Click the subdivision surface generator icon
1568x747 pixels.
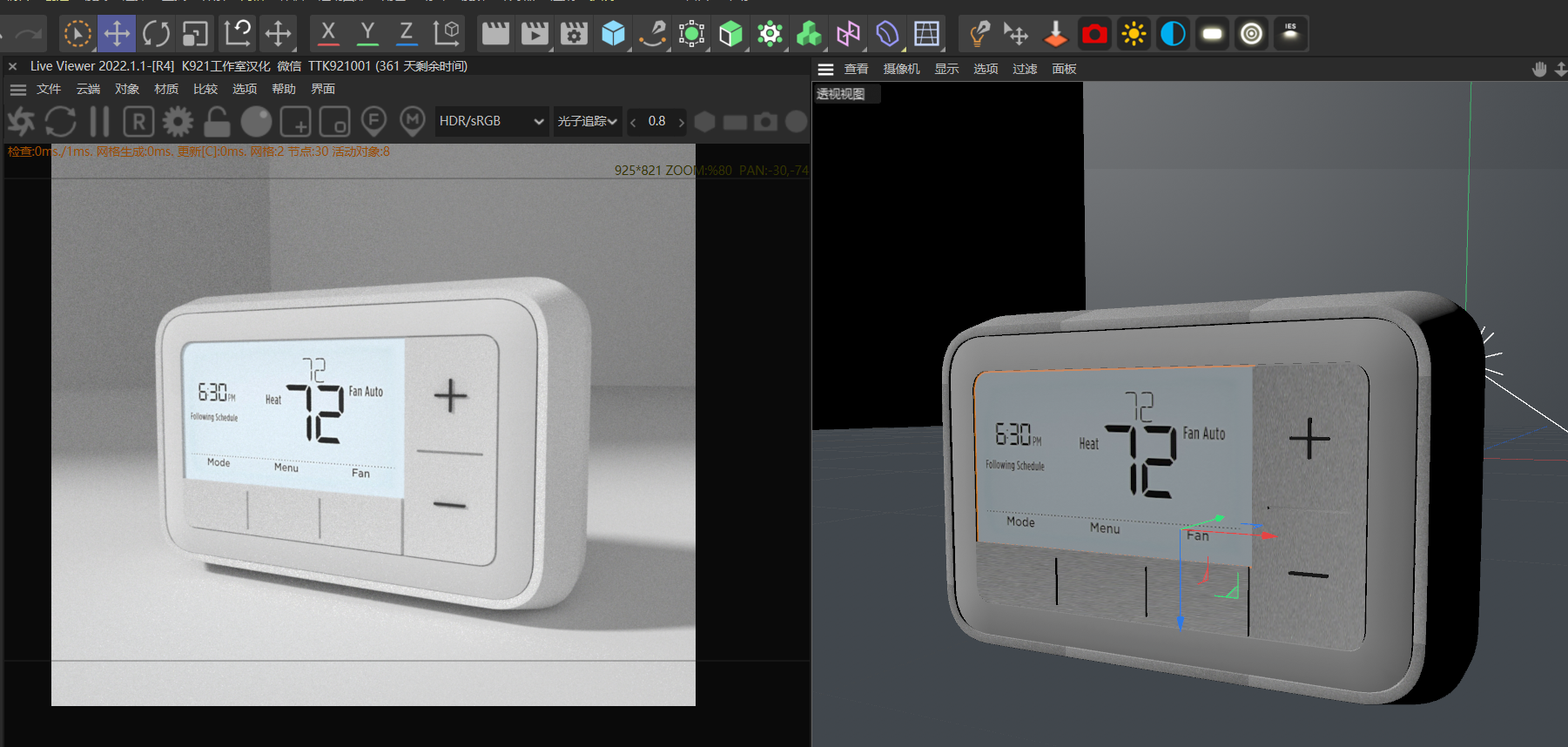(x=691, y=34)
